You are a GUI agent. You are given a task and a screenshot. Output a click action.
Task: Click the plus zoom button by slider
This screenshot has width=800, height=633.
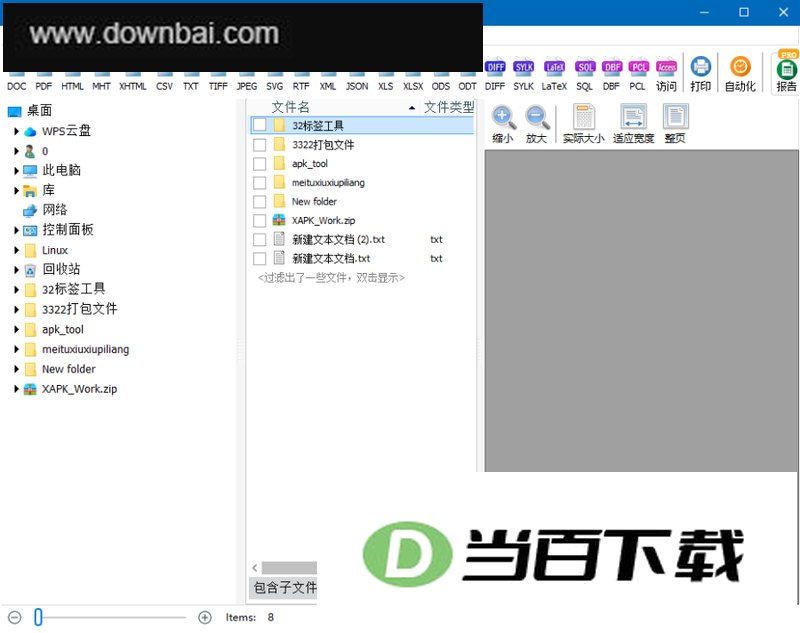tap(205, 618)
